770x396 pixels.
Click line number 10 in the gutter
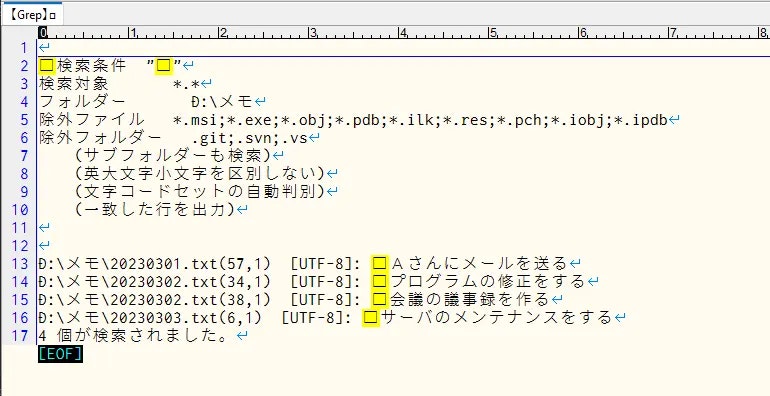tap(20, 210)
